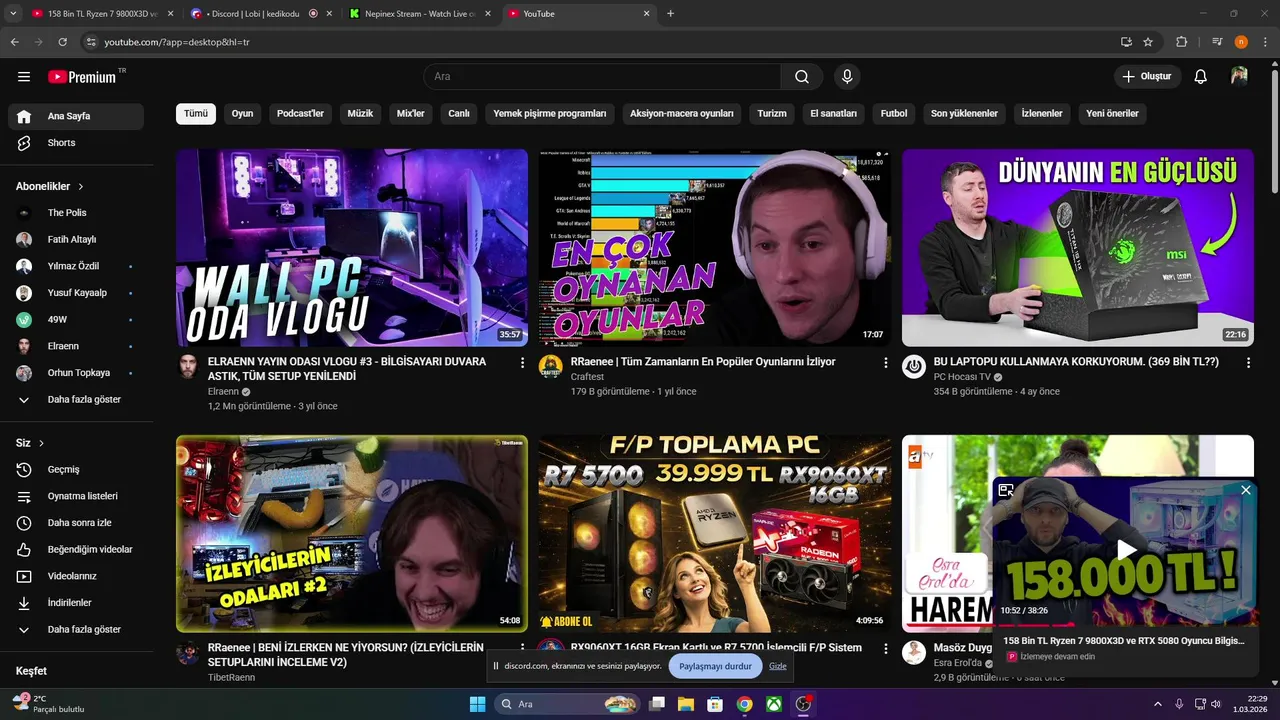
Task: Open Chrome extensions puzzle icon
Action: [1182, 42]
